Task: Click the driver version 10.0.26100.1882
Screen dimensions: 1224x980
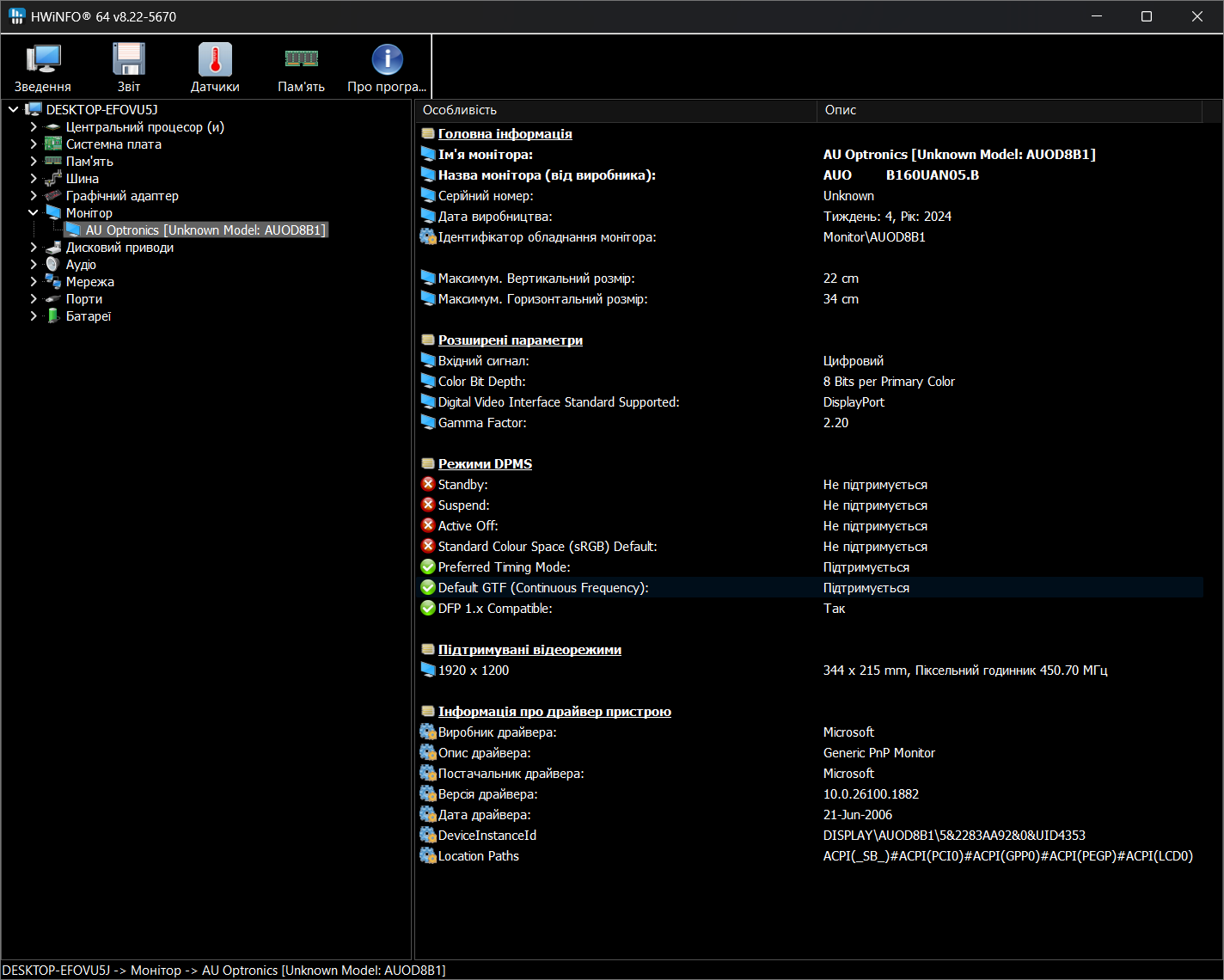Action: click(871, 793)
